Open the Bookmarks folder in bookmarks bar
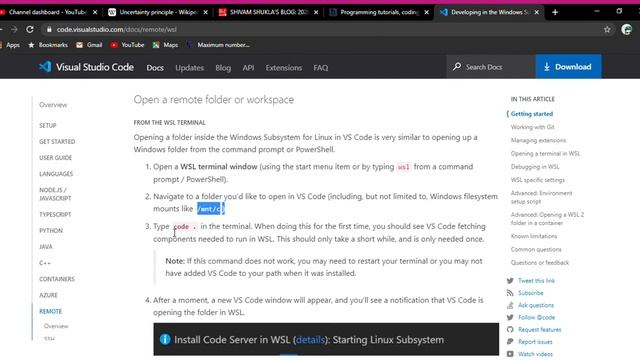This screenshot has height=360, width=640. 48,45
